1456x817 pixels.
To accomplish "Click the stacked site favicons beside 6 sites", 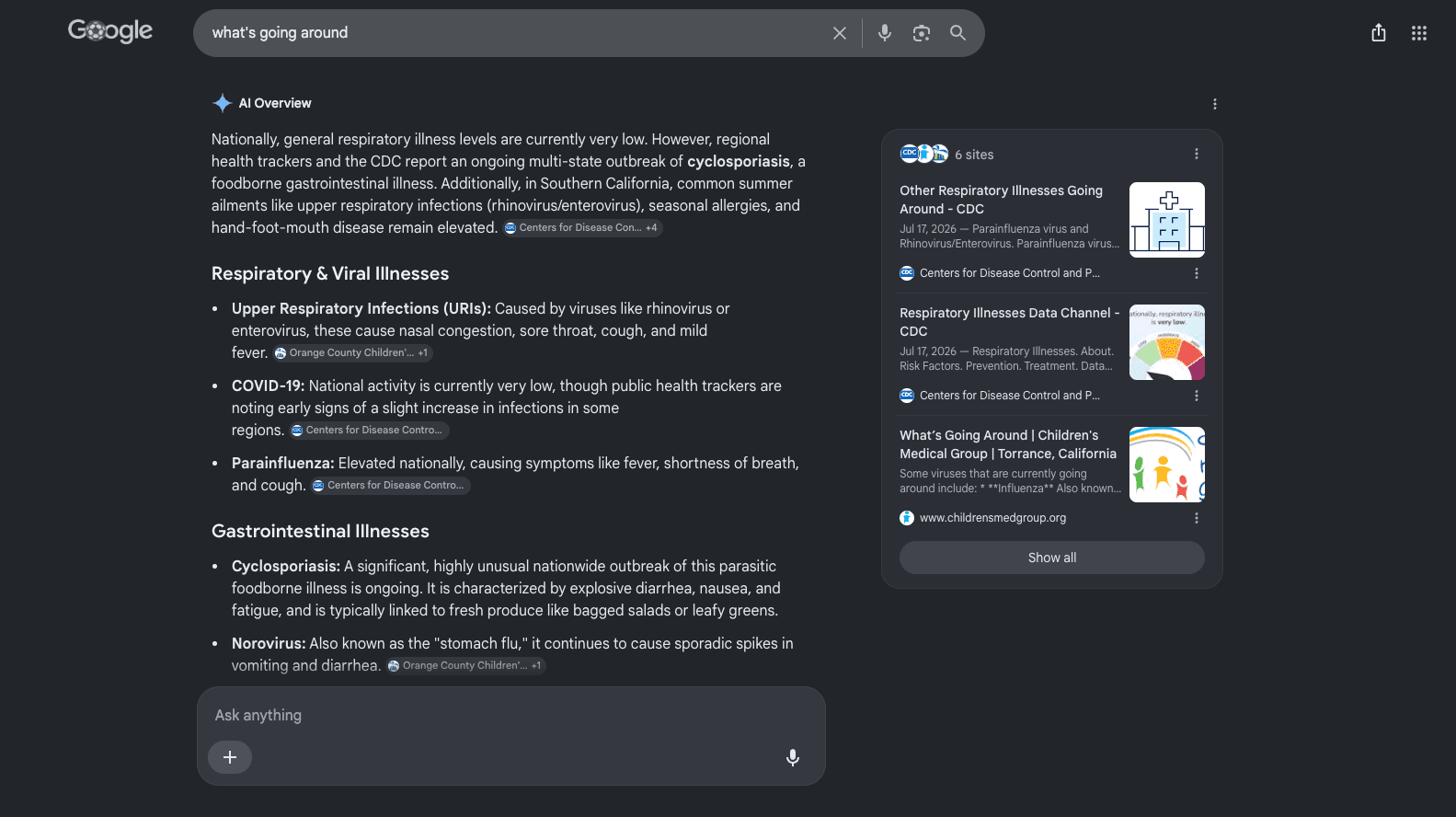I will [923, 154].
